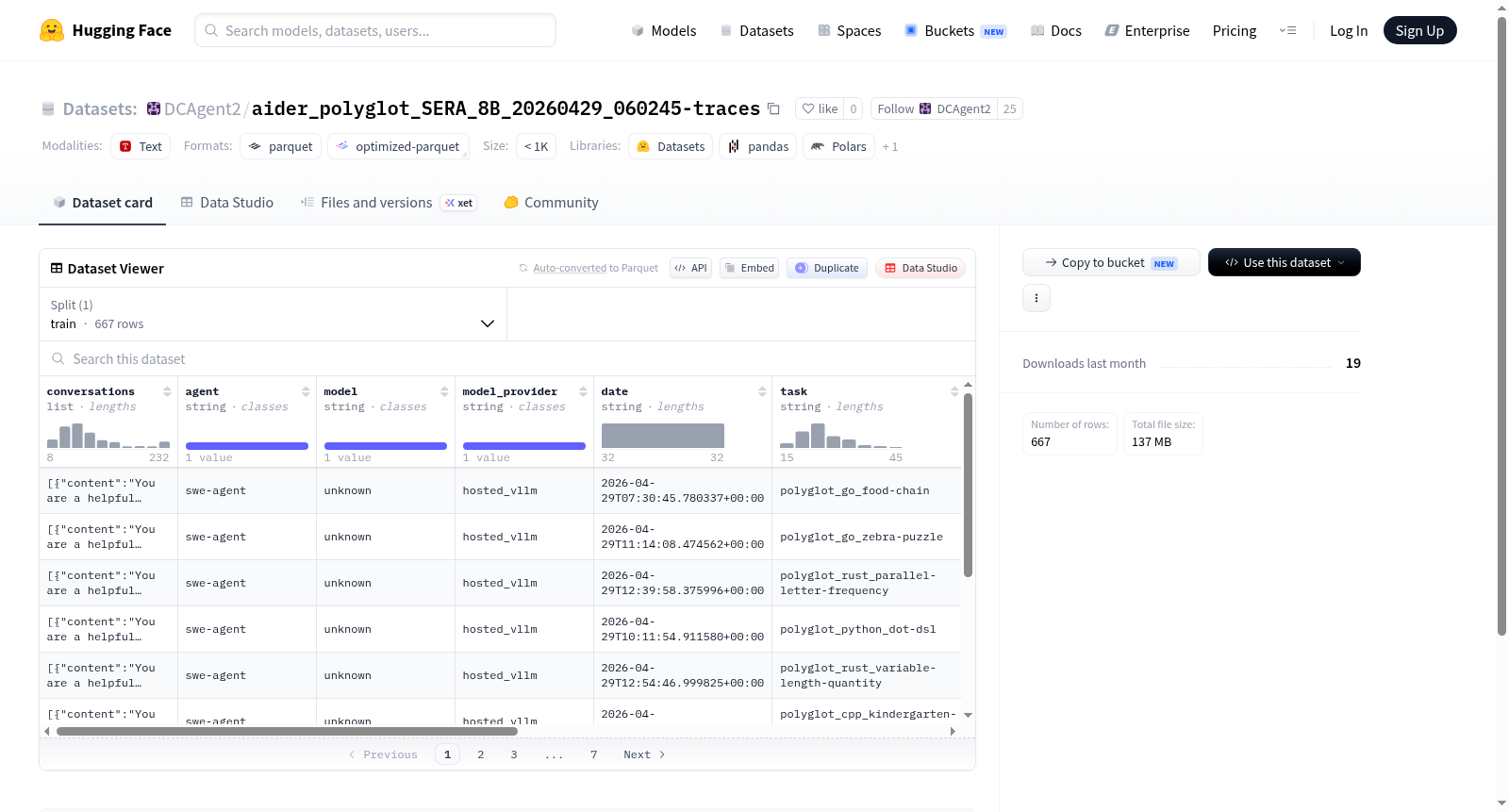
Task: Click the DCAgent2 organization avatar
Action: click(154, 108)
